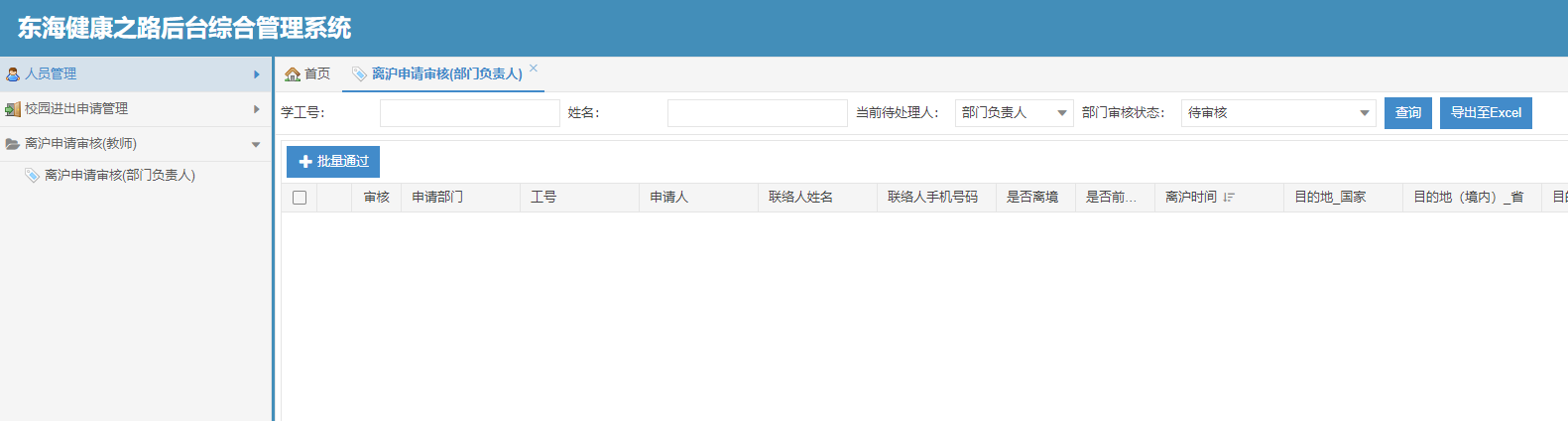Open the 当前待处理人 dropdown
Image resolution: width=1568 pixels, height=421 pixels.
pos(1062,113)
